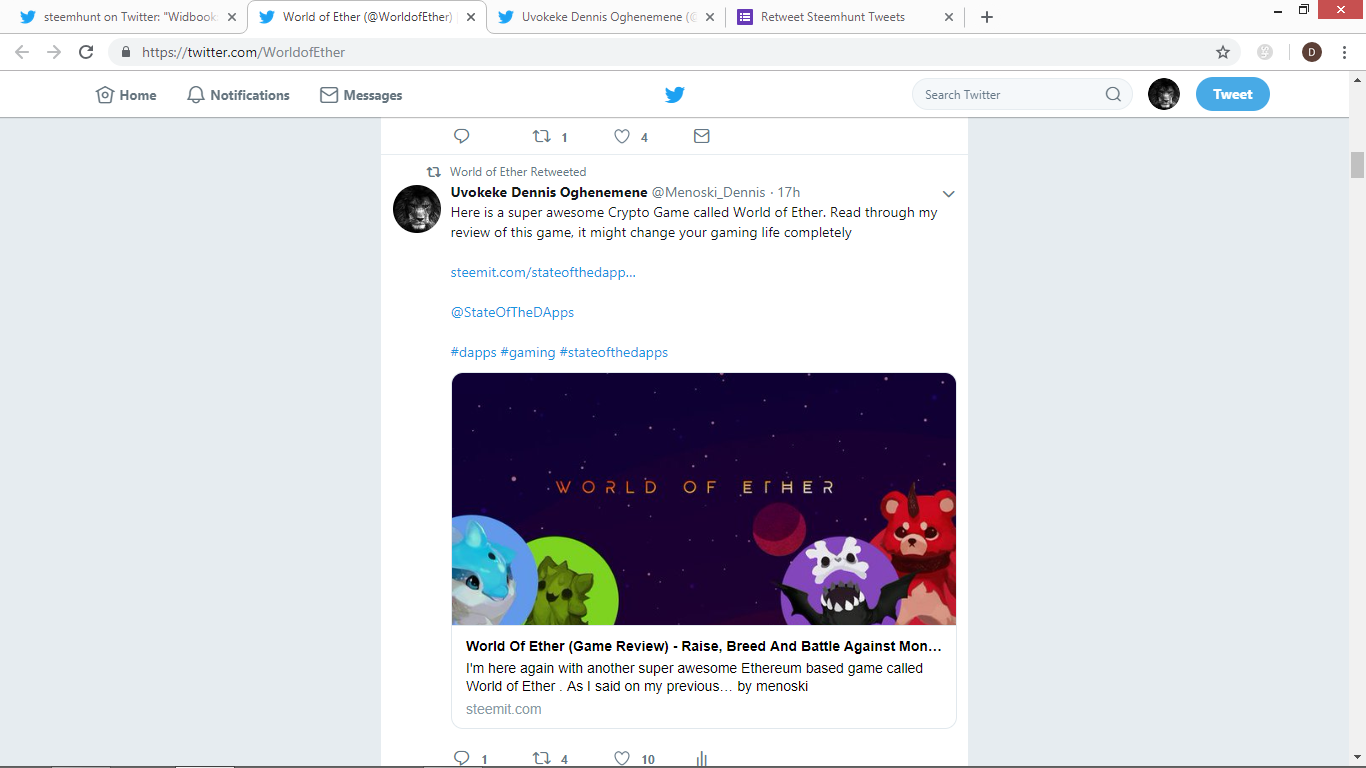Click the World of Ether Retweeted label
The image size is (1366, 768).
tap(518, 172)
